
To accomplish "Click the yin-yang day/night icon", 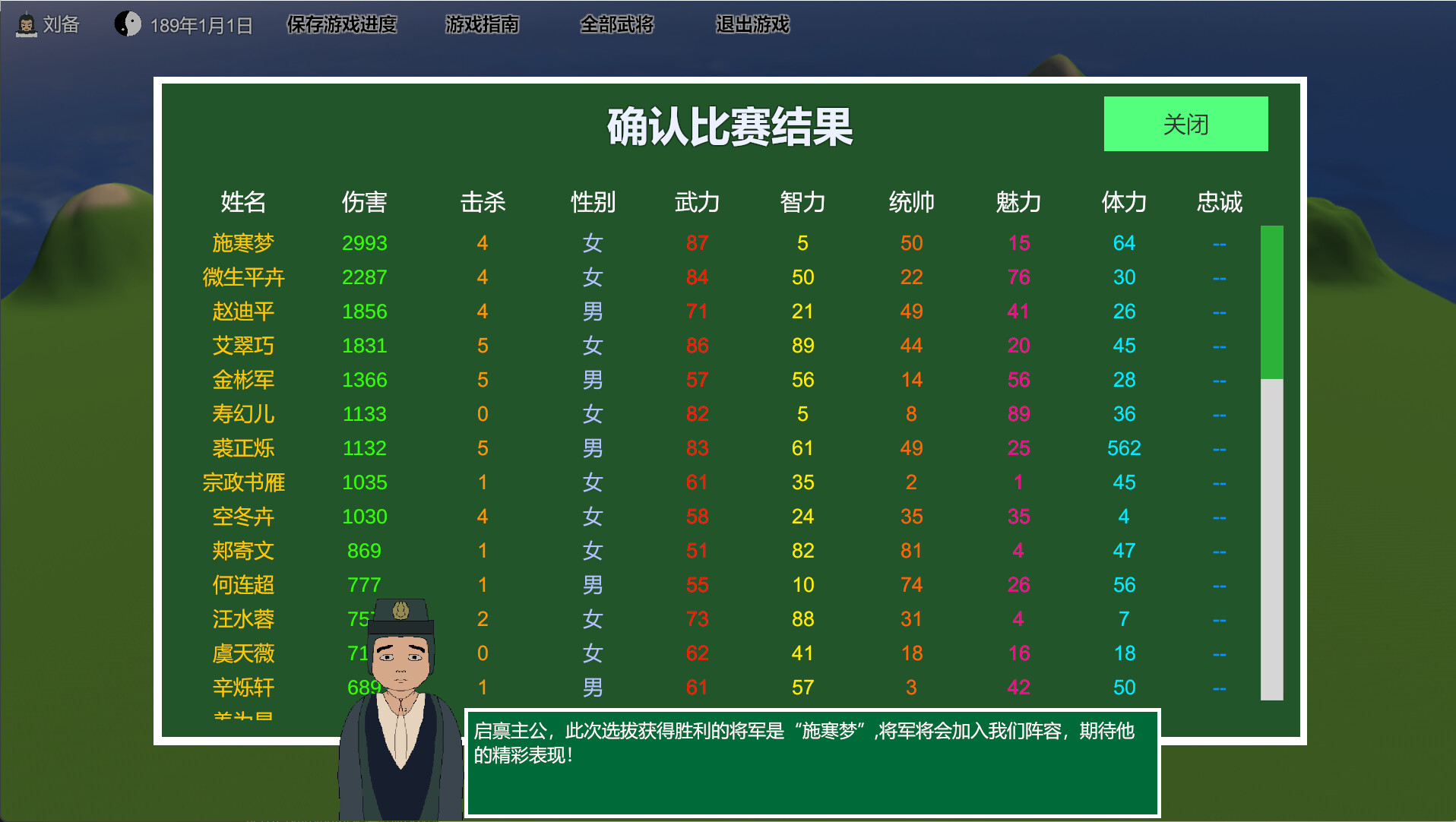I will (129, 23).
